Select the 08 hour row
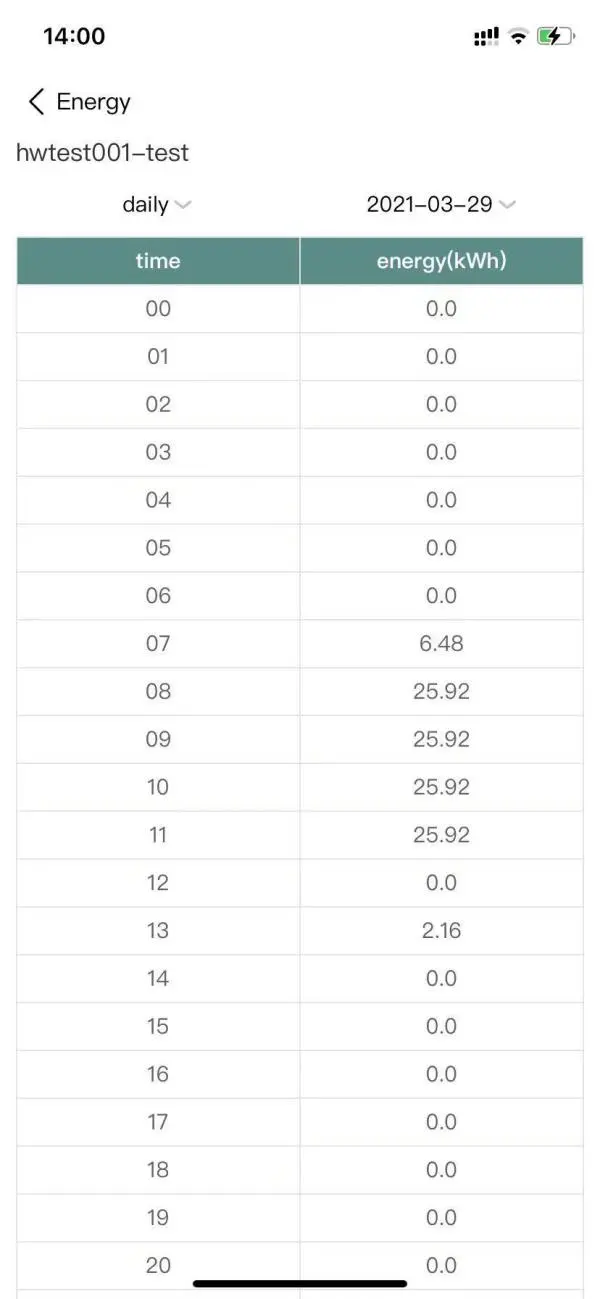This screenshot has height=1299, width=600. (x=158, y=691)
